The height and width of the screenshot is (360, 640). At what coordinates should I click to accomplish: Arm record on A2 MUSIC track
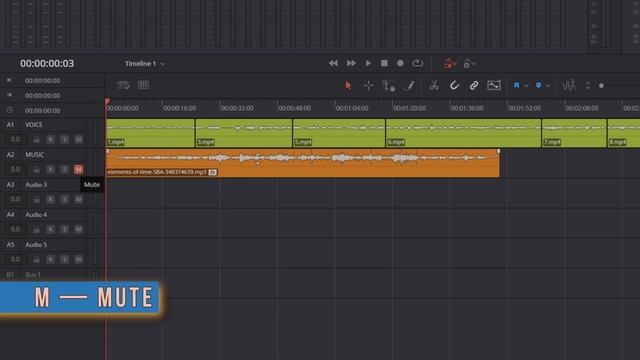point(51,169)
